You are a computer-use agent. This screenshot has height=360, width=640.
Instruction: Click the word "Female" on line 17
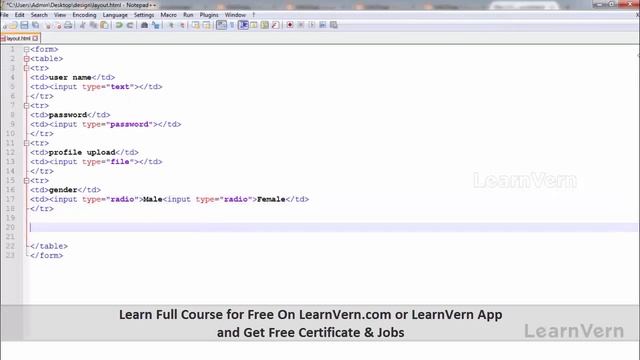(271, 199)
